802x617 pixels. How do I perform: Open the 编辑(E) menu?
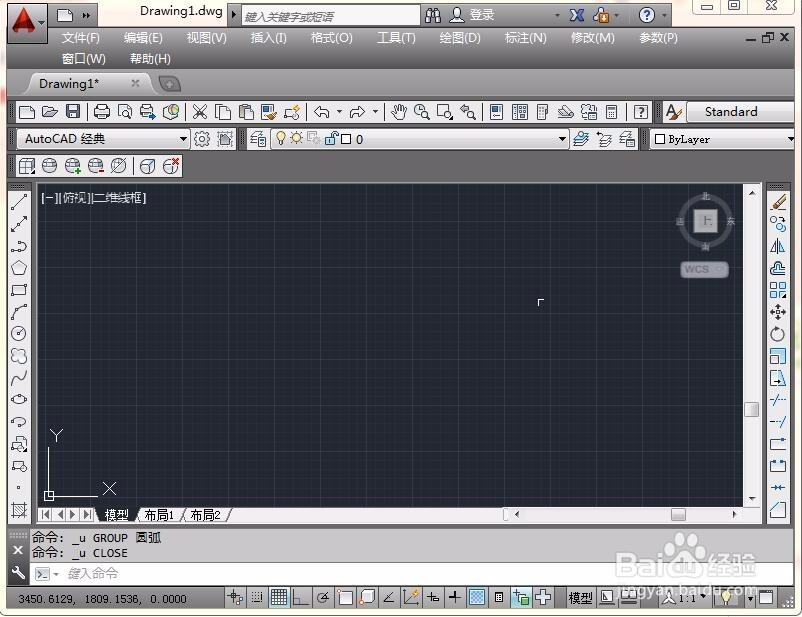(x=143, y=38)
